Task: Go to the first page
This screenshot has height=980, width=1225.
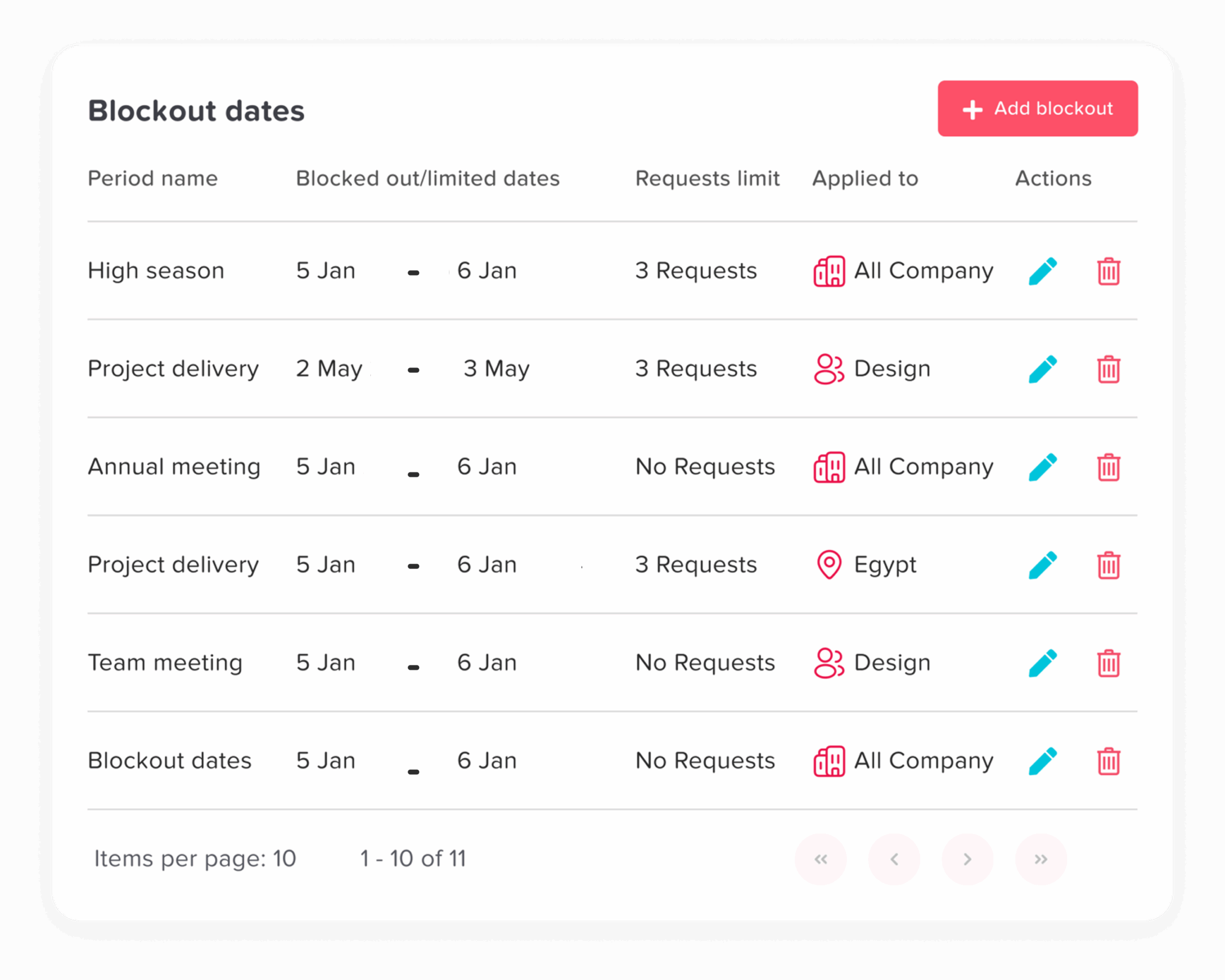Action: 821,859
